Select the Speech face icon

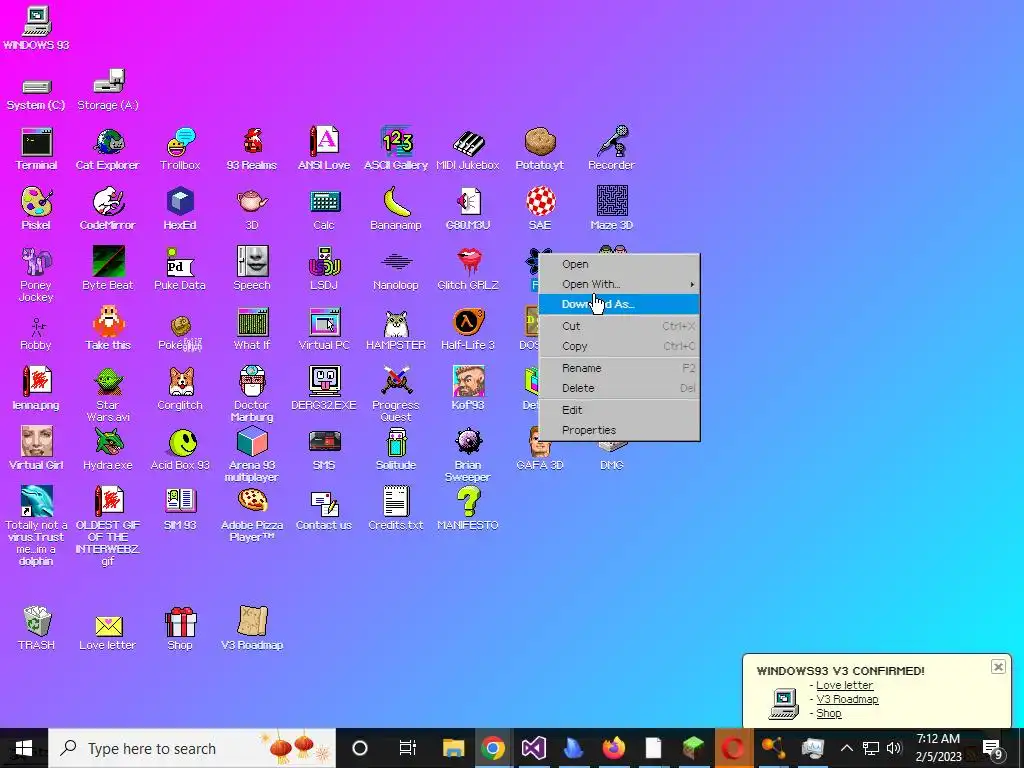point(252,269)
